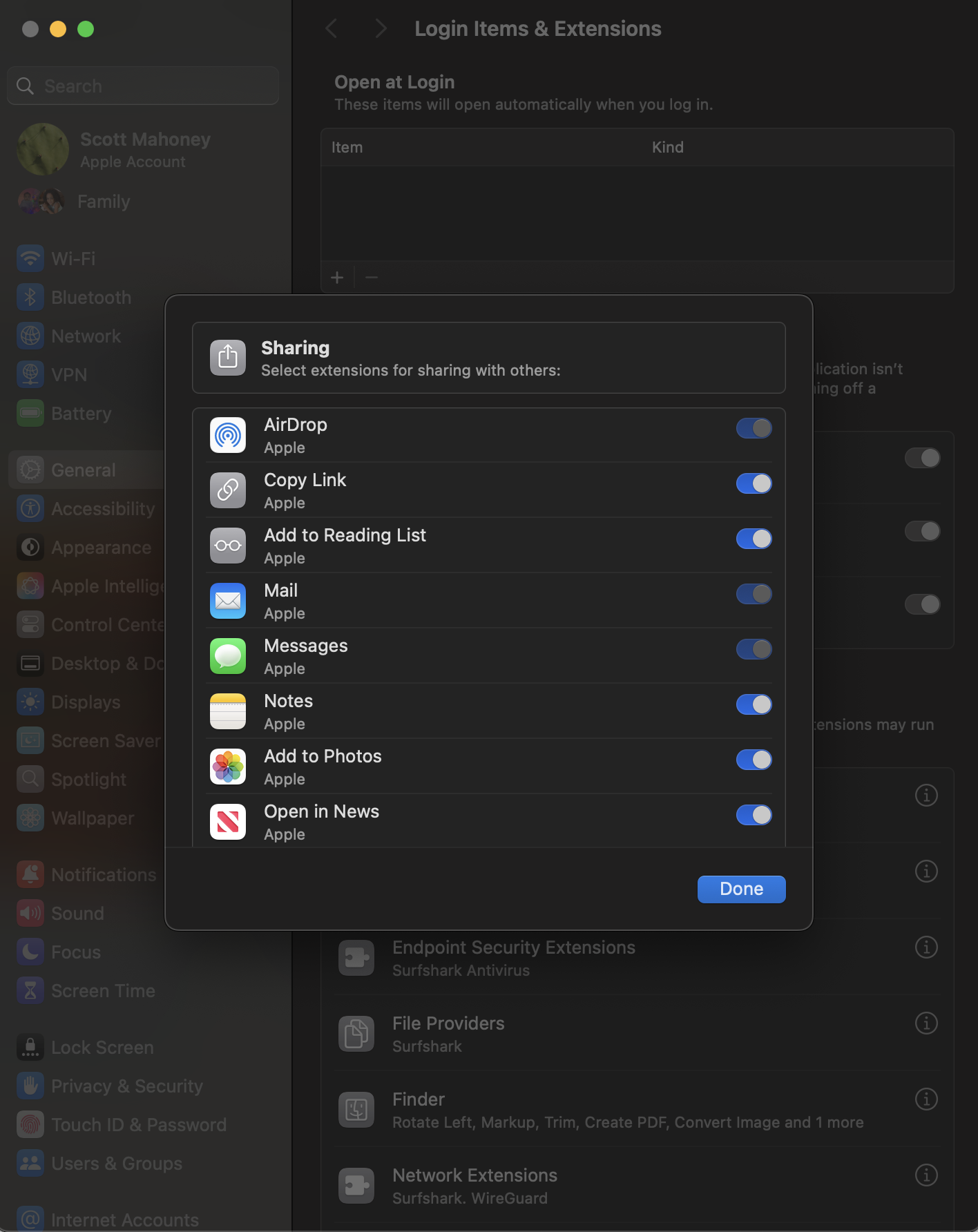Select Lock Screen in the sidebar

[x=102, y=1048]
